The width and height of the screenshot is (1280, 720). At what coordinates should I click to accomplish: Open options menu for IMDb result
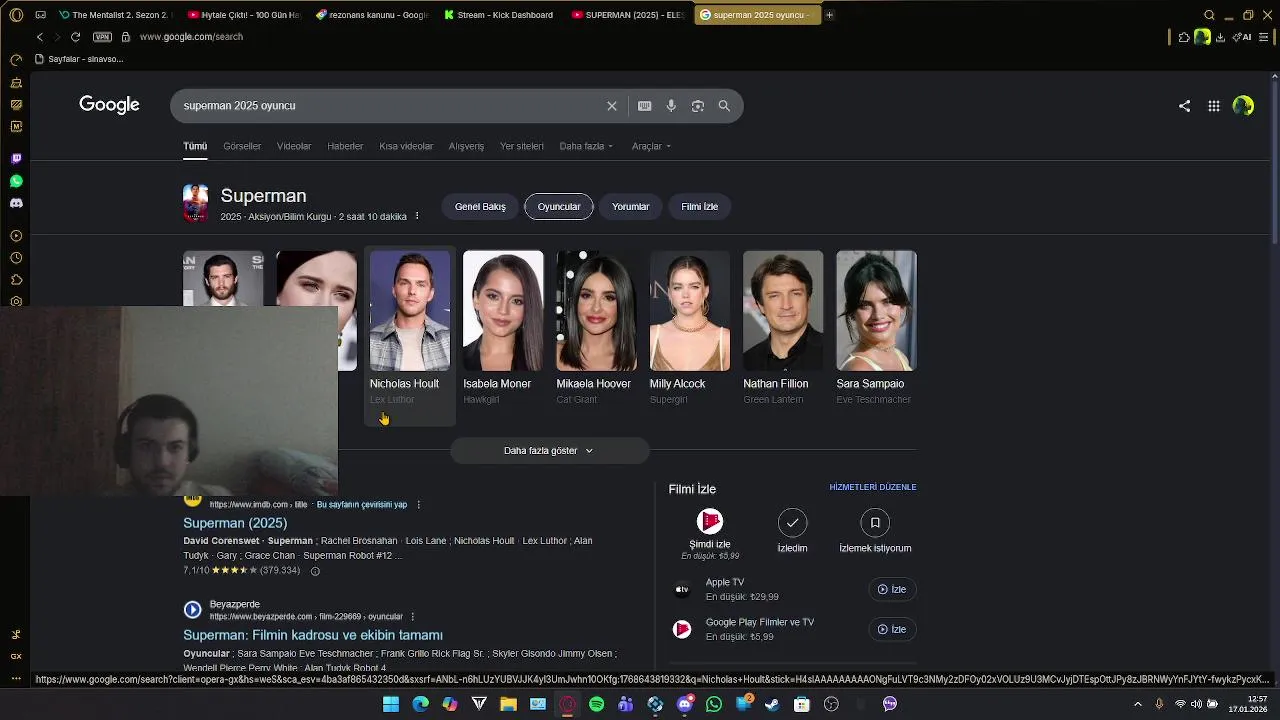(x=418, y=505)
